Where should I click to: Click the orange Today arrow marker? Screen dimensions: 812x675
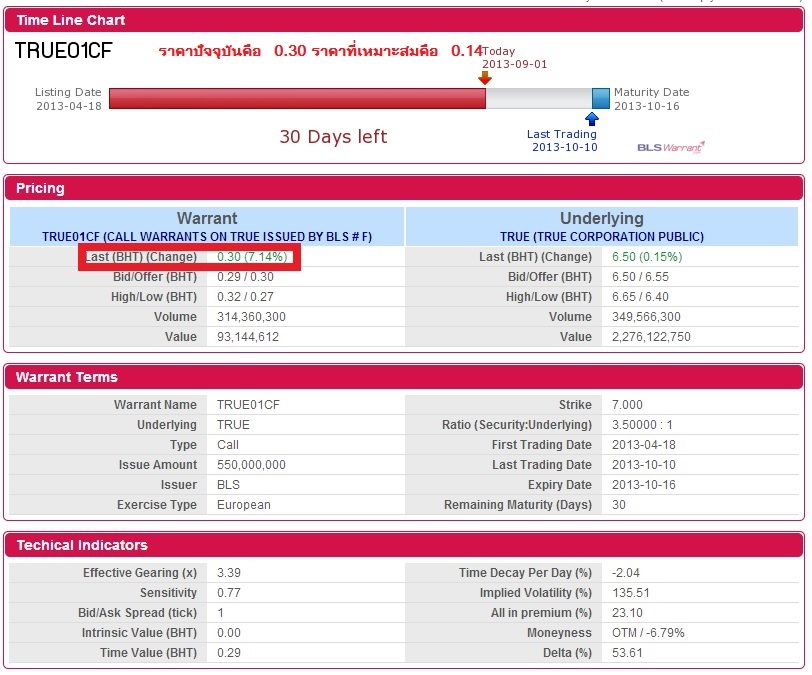pos(484,78)
